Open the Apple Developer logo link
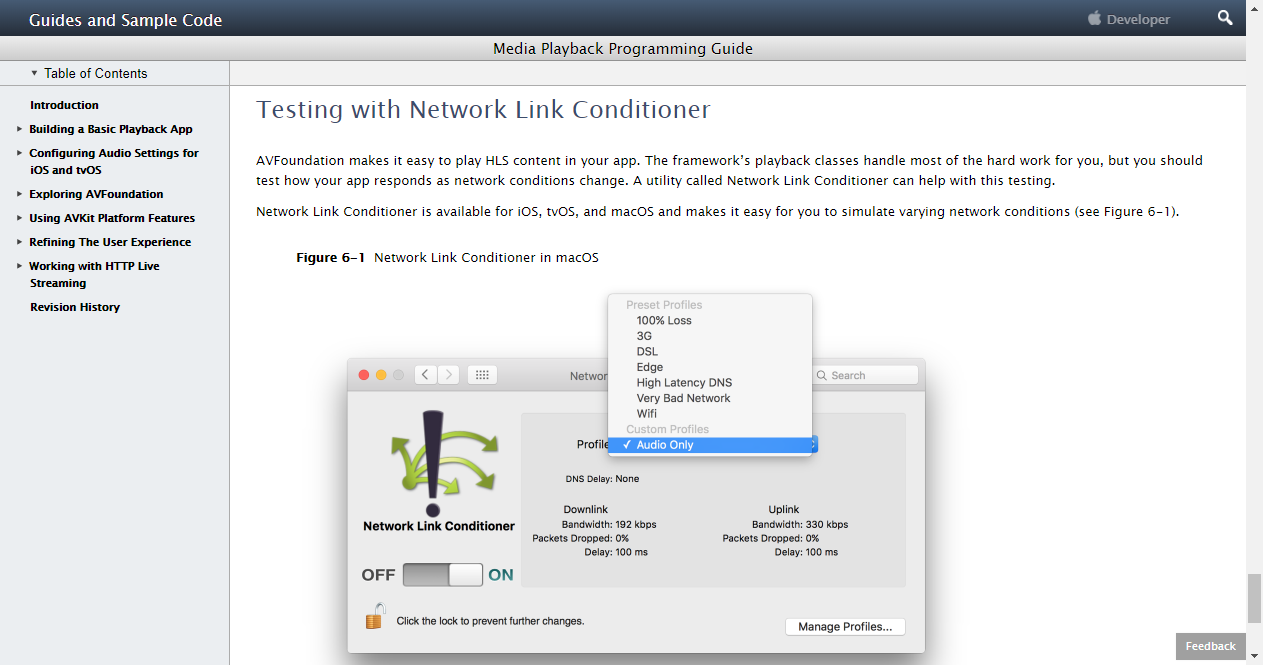 tap(1129, 19)
